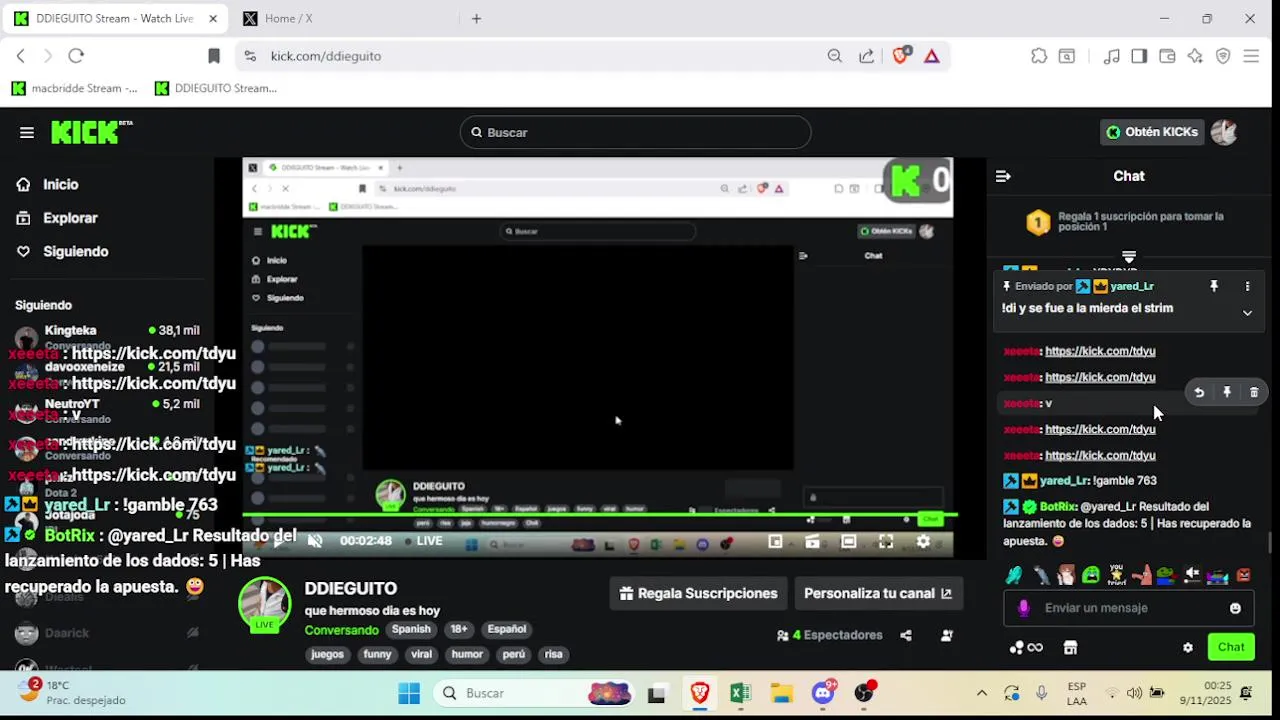
Task: Click Regala Suscripciones button
Action: pos(698,593)
